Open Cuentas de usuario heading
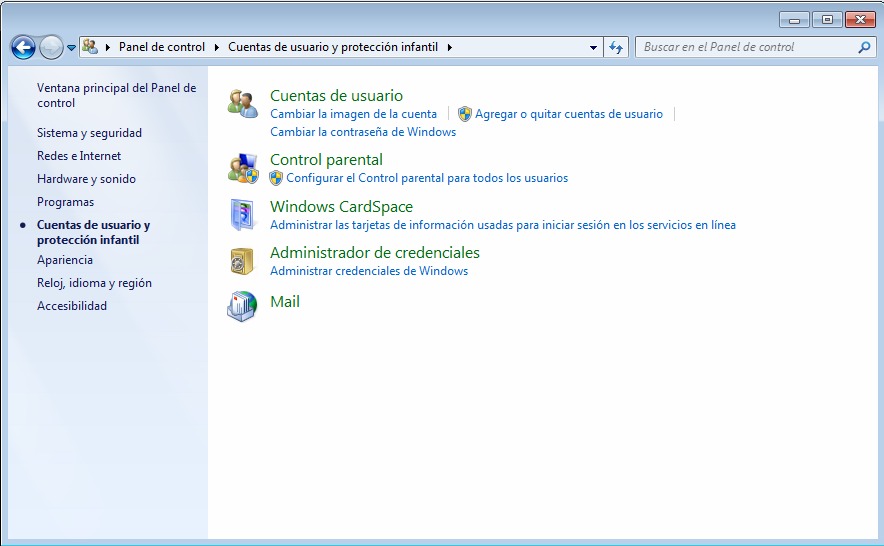The image size is (884, 546). click(x=337, y=96)
